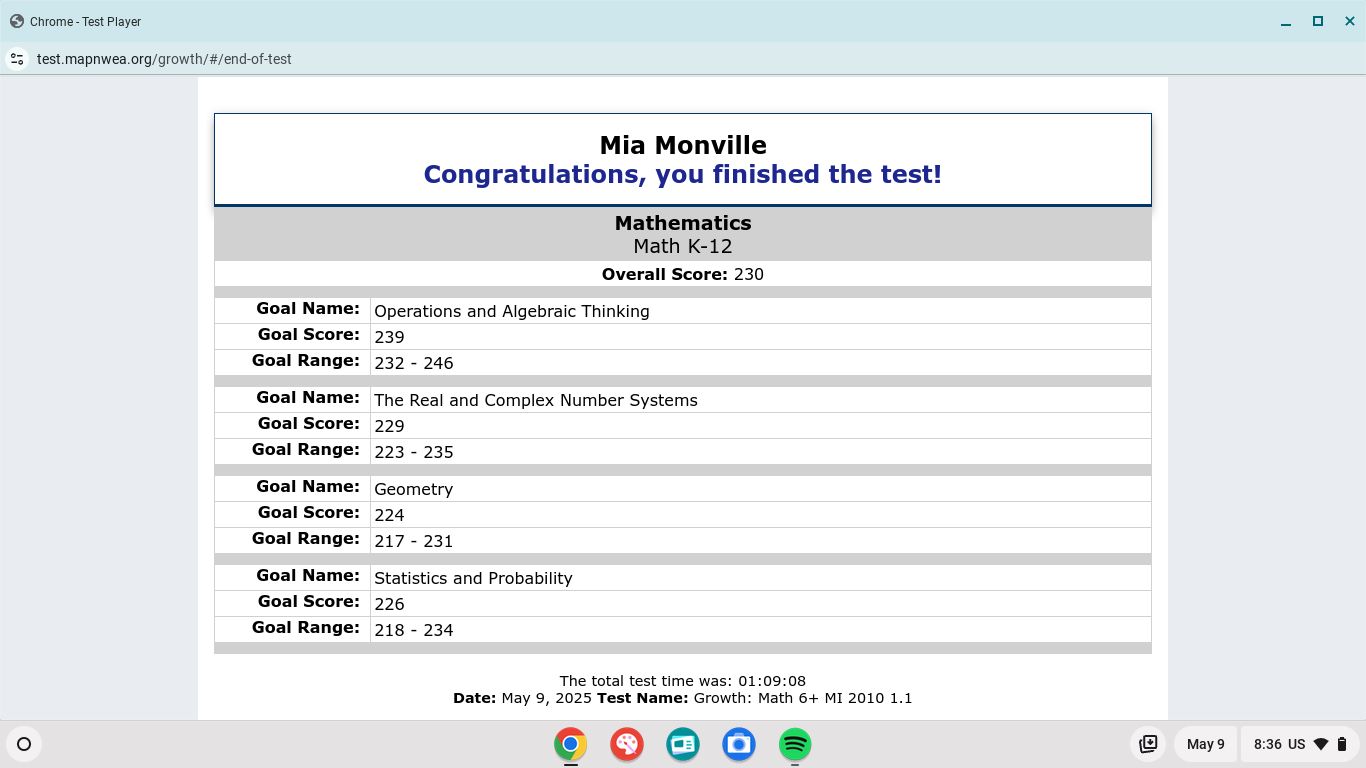This screenshot has height=768, width=1366.
Task: Open quick settings via 8:36 clock
Action: point(1267,744)
